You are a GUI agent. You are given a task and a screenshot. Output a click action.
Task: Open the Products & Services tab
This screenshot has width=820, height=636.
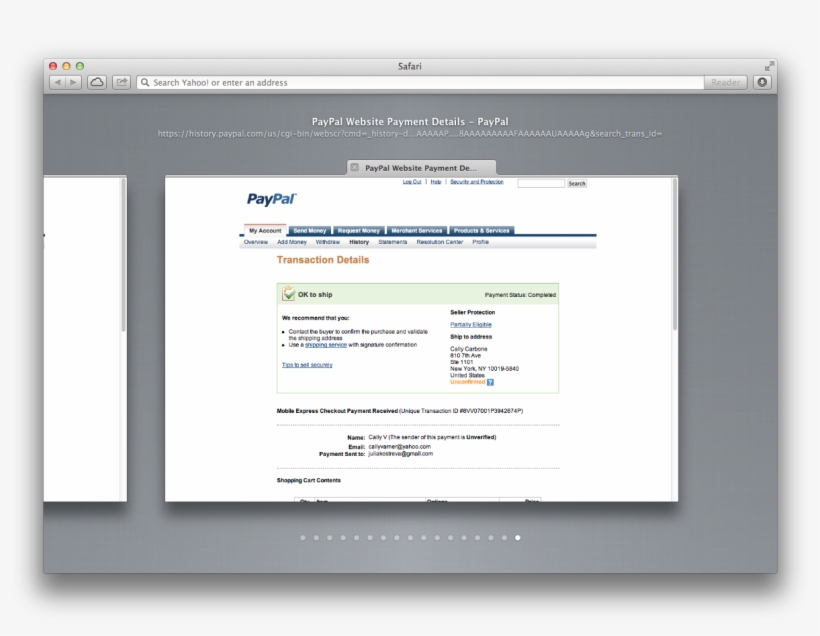(480, 230)
